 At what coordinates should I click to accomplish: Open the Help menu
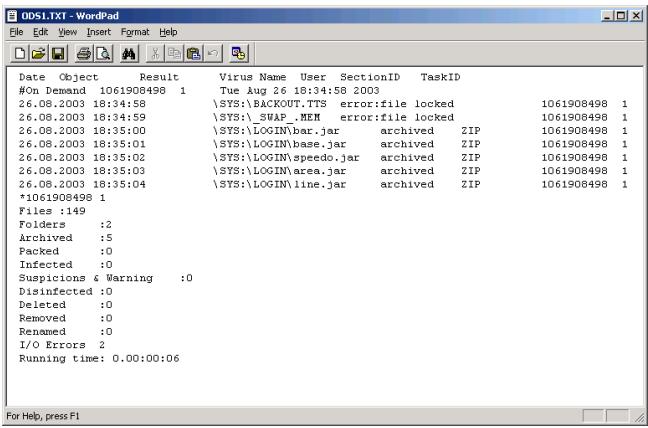click(x=168, y=32)
